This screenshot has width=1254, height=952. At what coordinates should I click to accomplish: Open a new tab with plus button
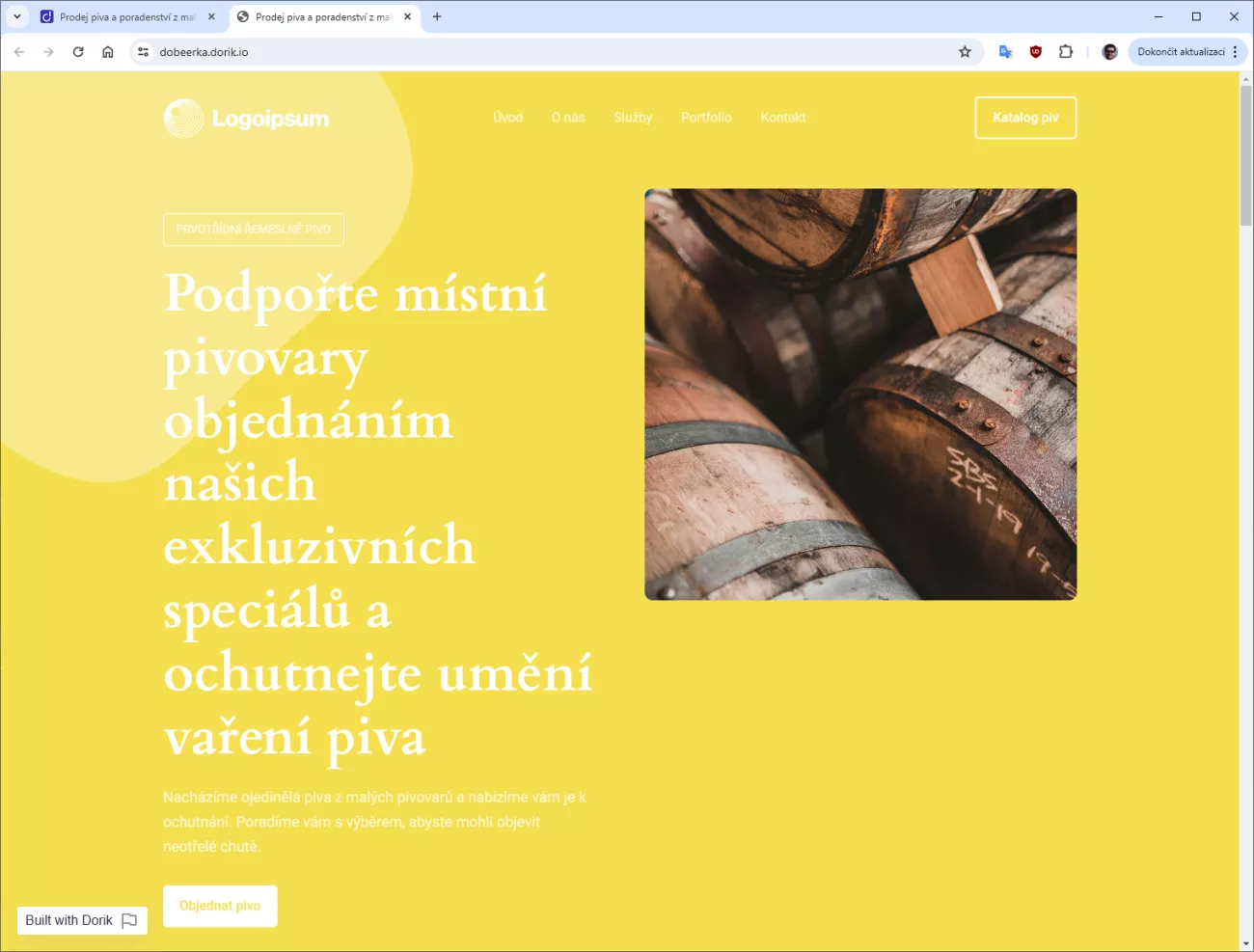pyautogui.click(x=437, y=16)
